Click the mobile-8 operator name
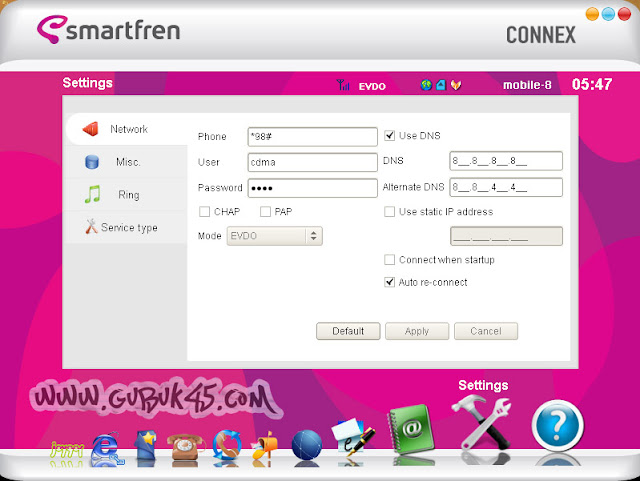The image size is (640, 481). pyautogui.click(x=527, y=85)
